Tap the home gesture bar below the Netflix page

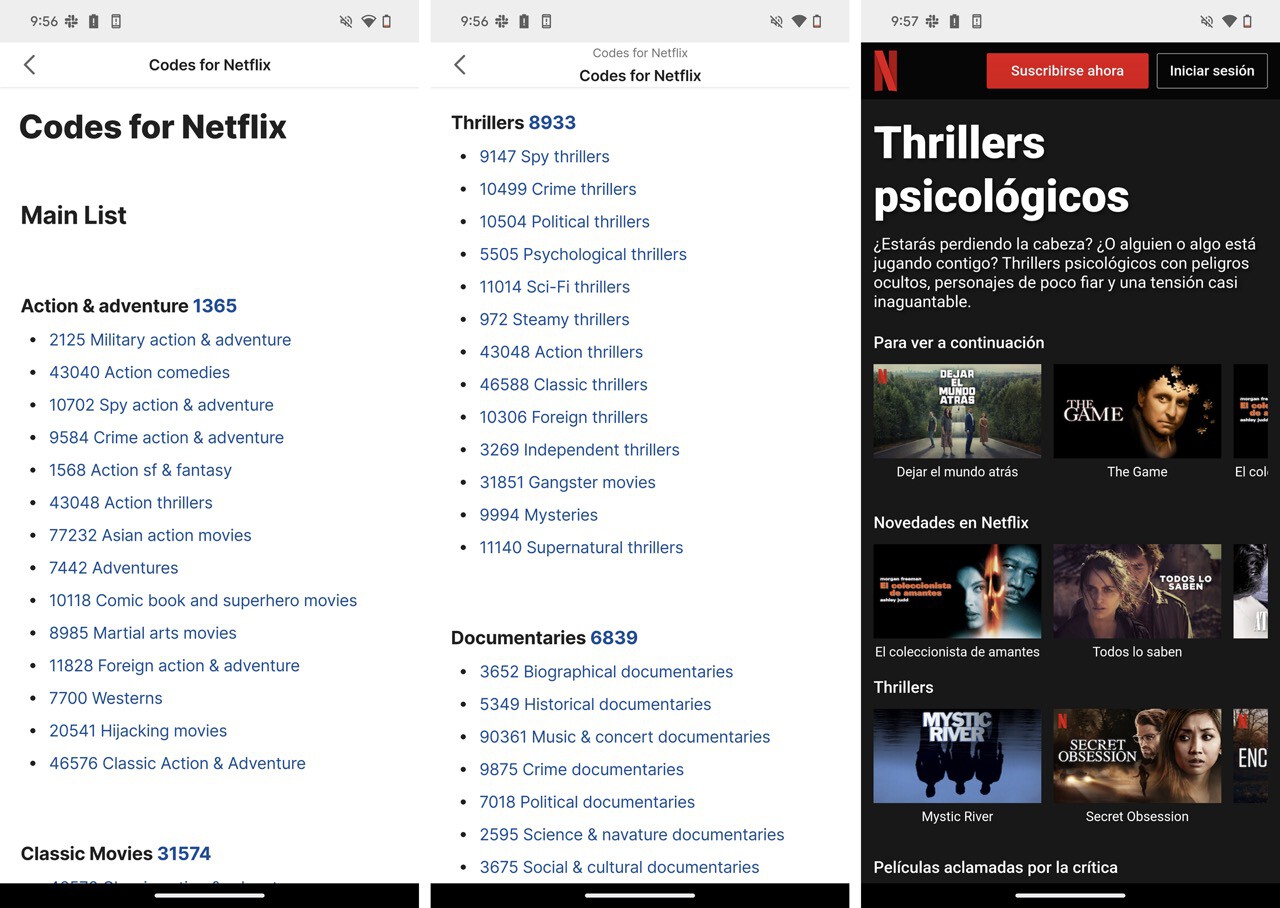click(x=1069, y=896)
